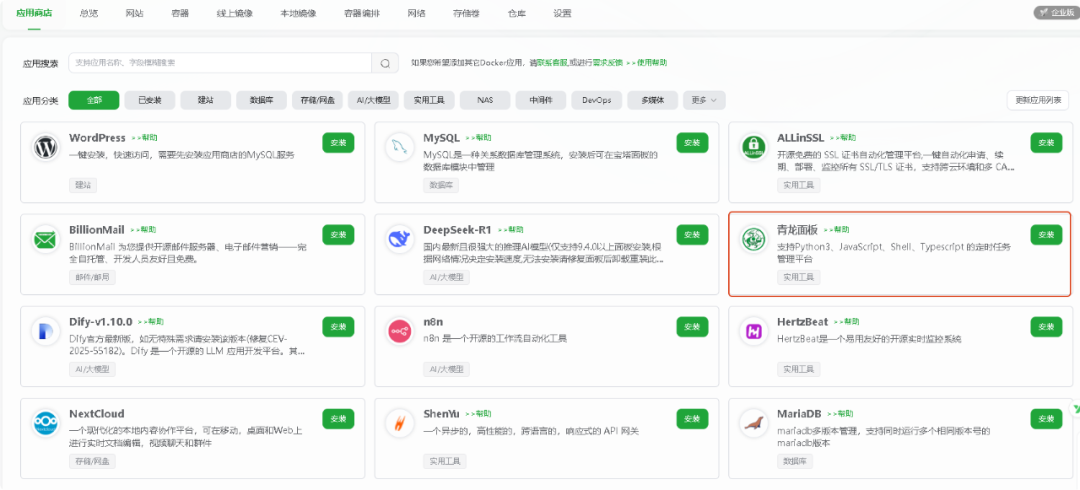
Task: Click 更新应用列表 button
Action: tap(1039, 100)
